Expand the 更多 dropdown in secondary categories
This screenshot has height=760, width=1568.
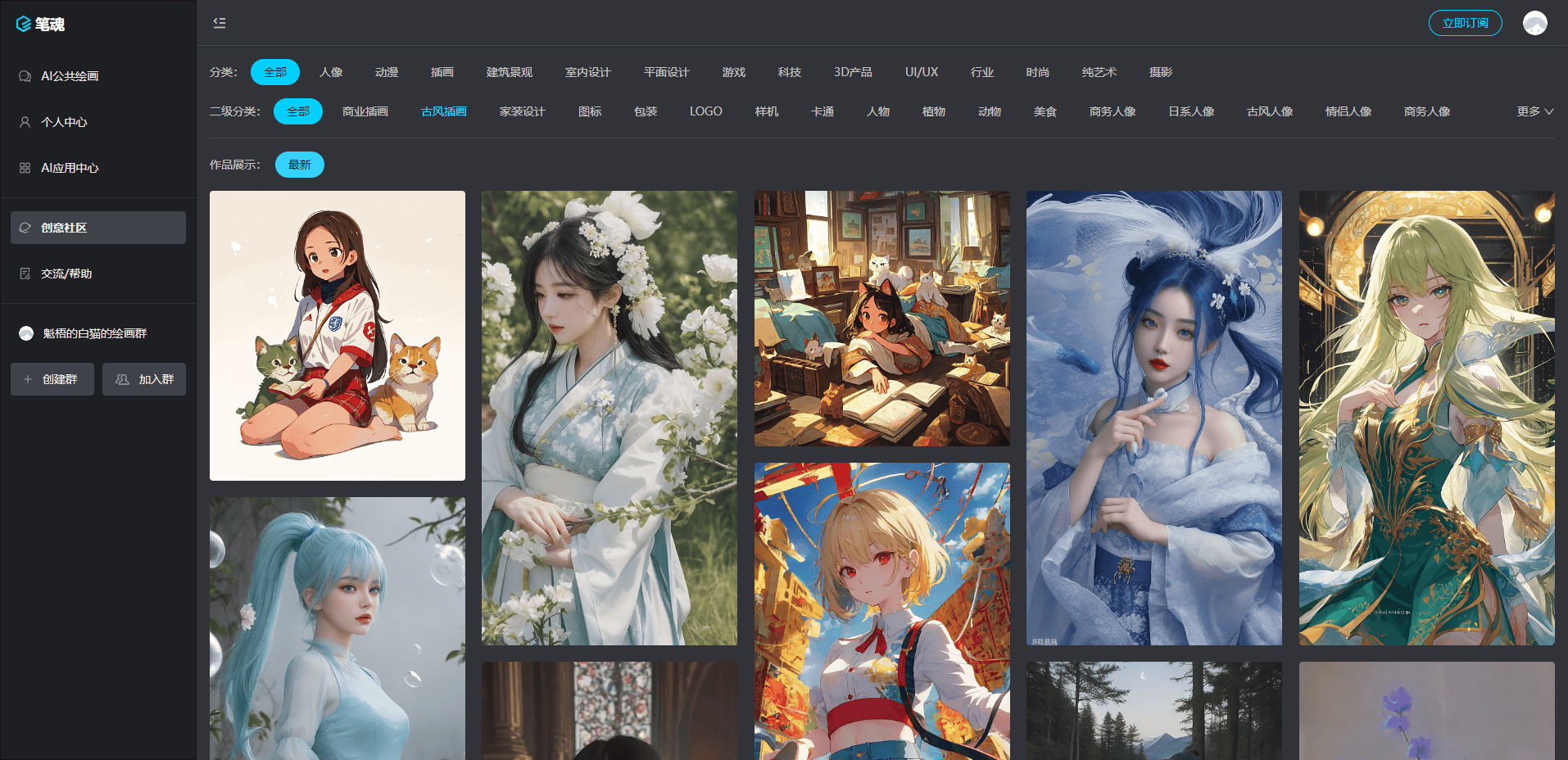coord(1534,111)
